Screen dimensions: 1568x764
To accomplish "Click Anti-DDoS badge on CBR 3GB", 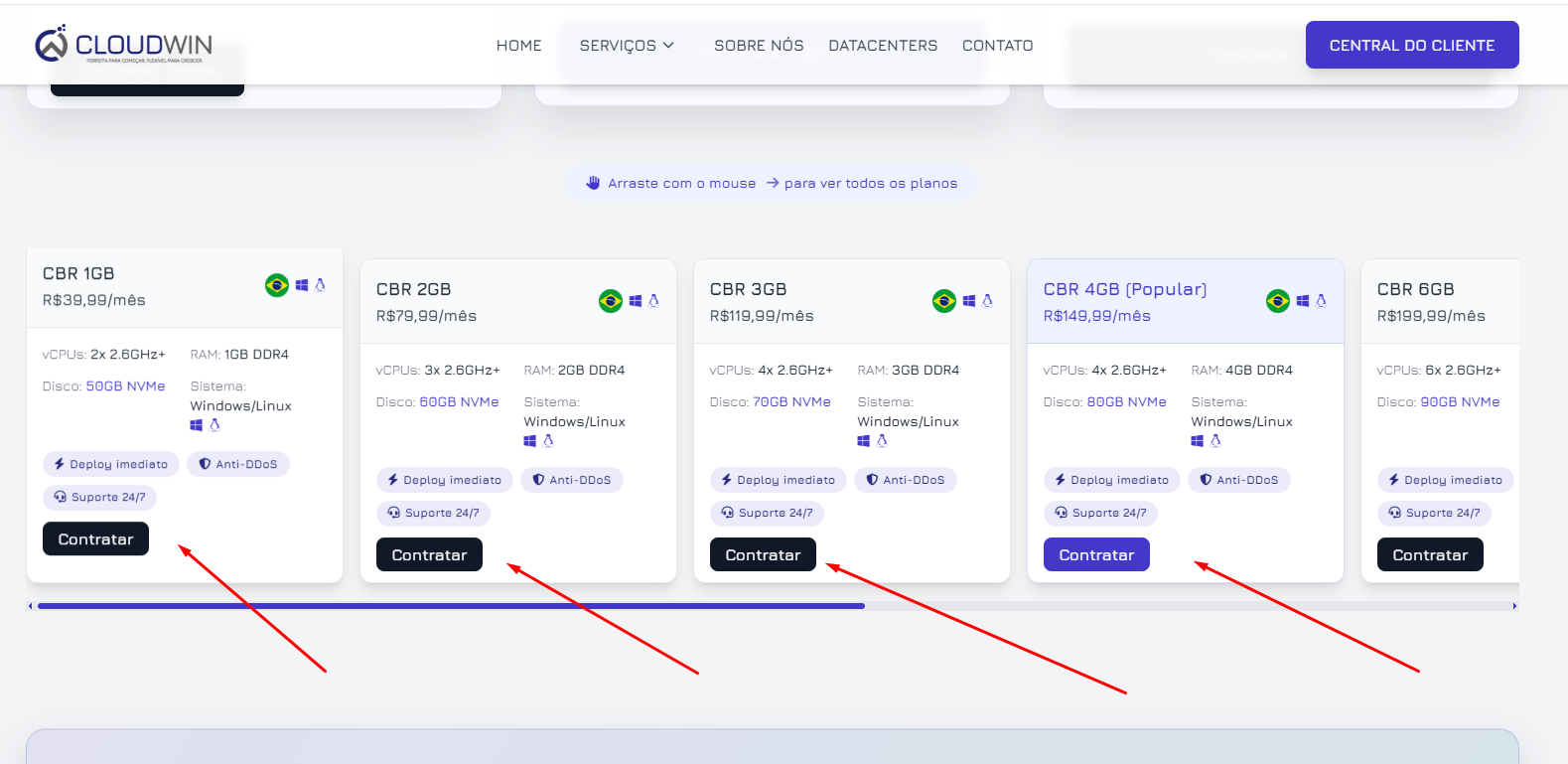I will tap(906, 480).
